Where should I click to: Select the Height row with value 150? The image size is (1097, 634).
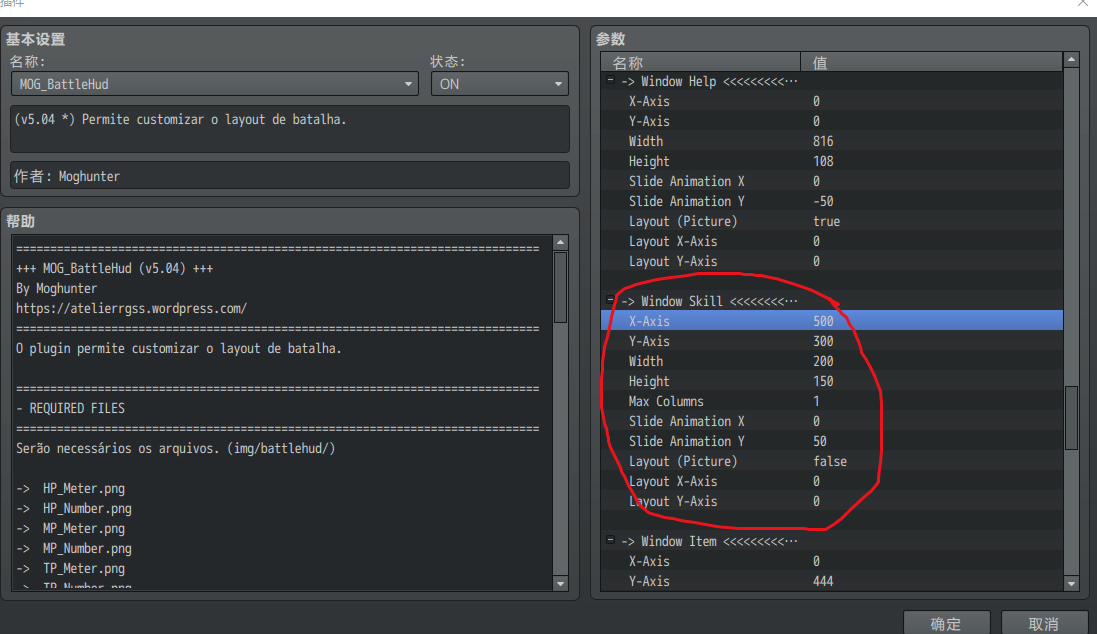832,381
